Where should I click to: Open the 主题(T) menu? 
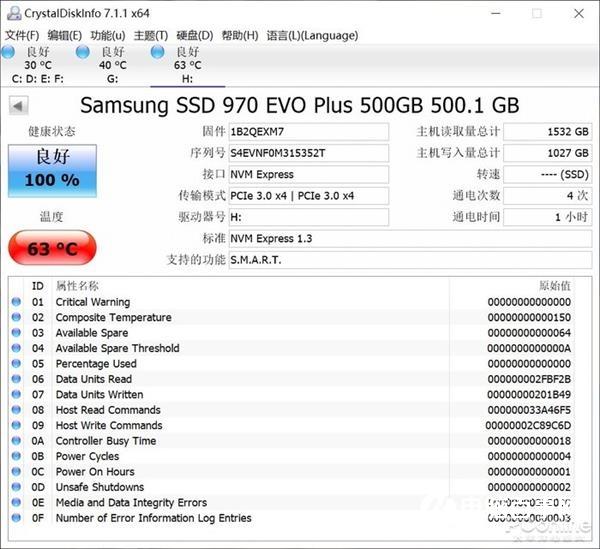151,36
